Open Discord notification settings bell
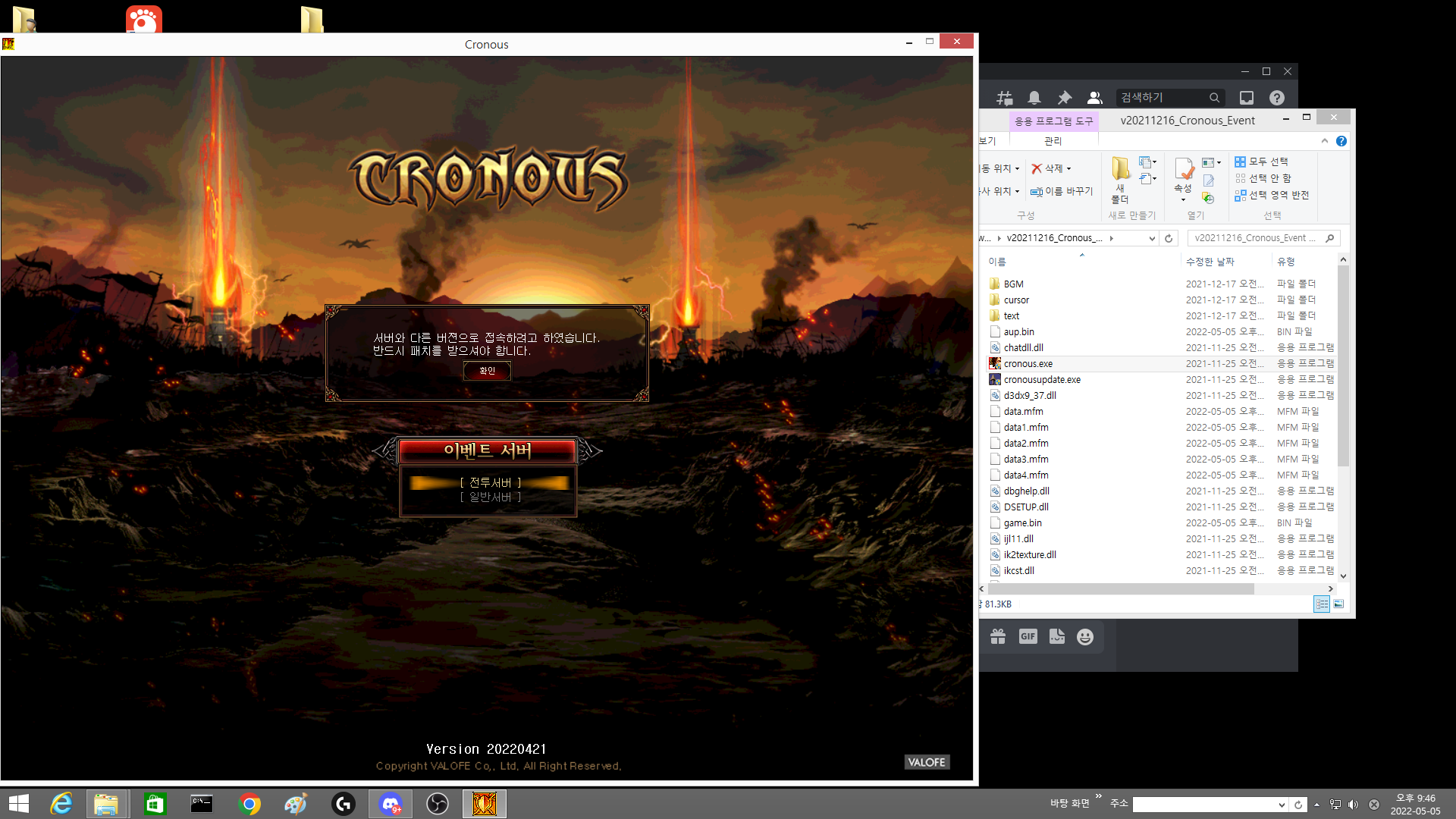The image size is (1456, 819). 1034,98
